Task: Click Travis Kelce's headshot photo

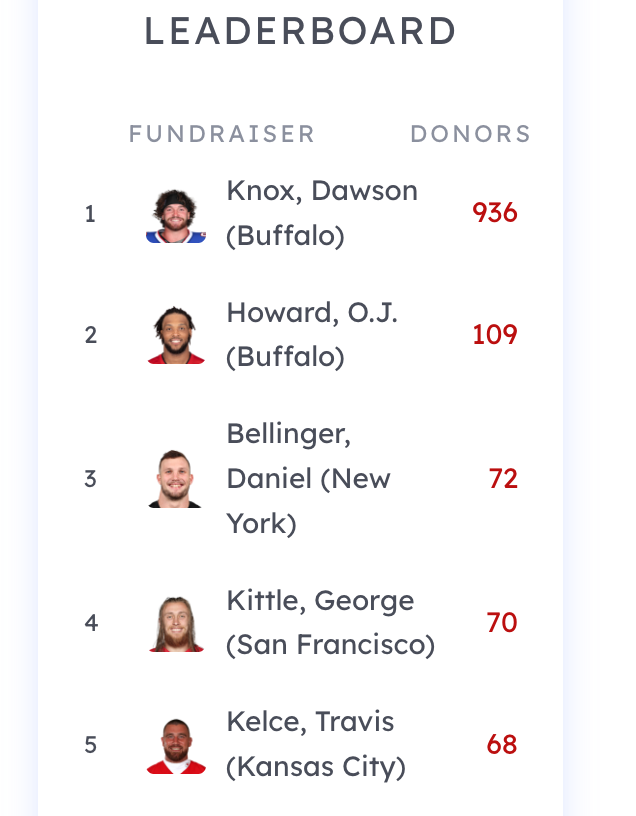Action: coord(176,746)
